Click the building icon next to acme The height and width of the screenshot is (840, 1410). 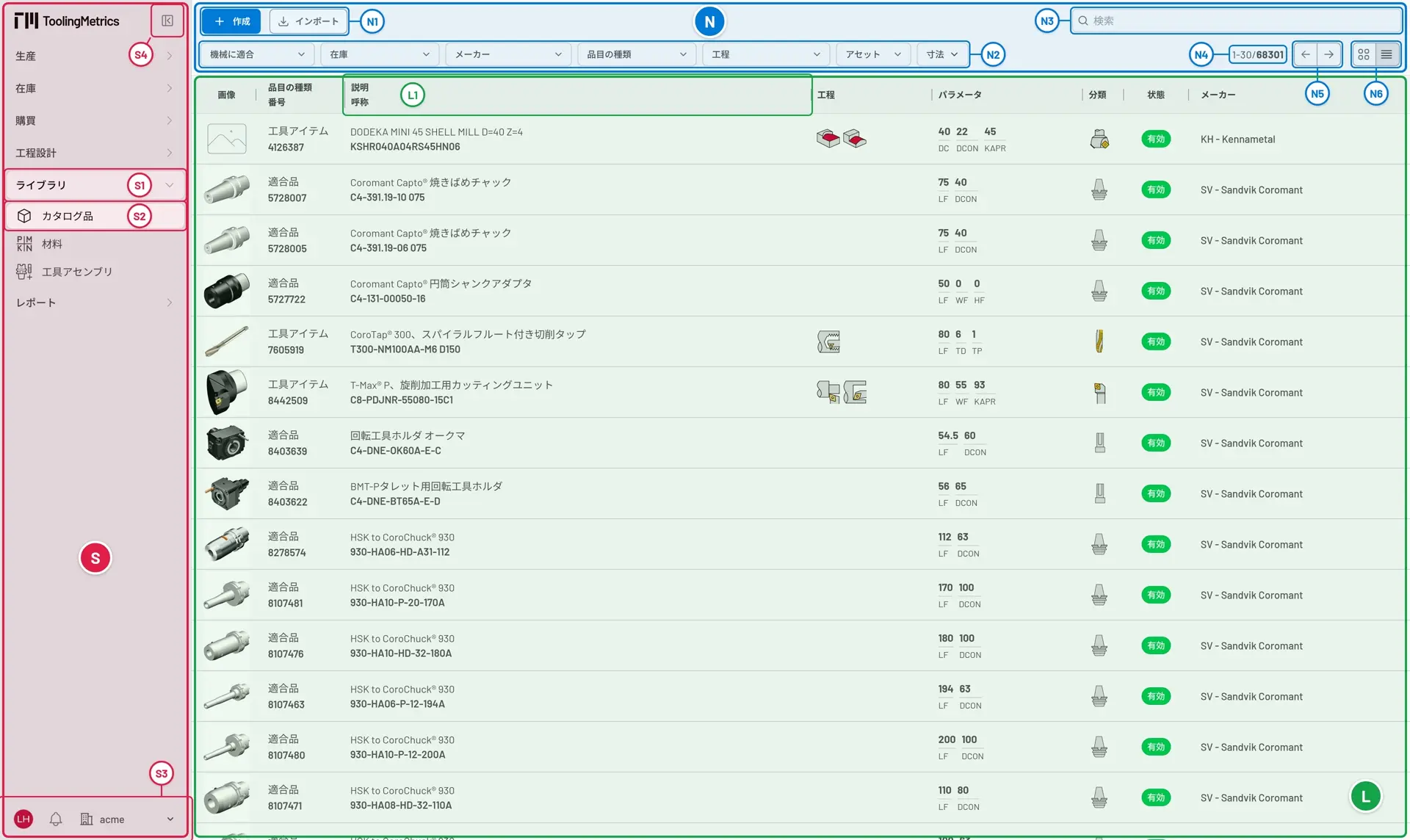[87, 819]
